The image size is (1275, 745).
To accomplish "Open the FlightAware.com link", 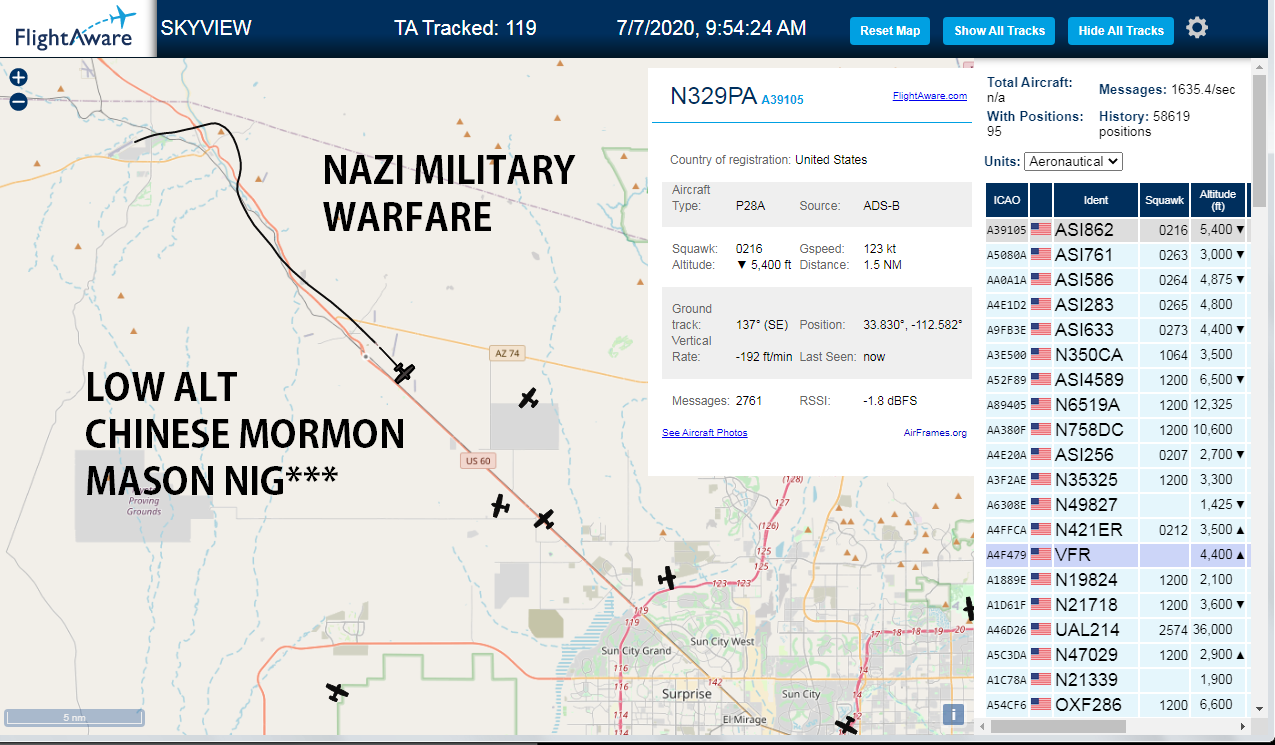I will point(930,96).
